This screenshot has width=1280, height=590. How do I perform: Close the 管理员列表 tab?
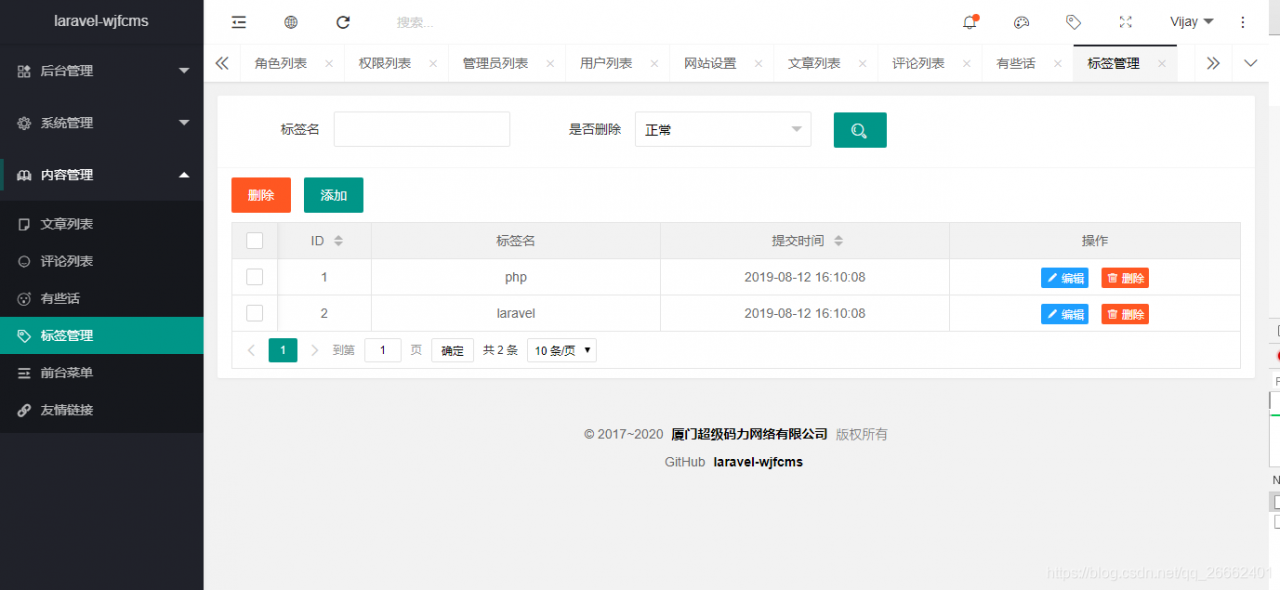550,64
